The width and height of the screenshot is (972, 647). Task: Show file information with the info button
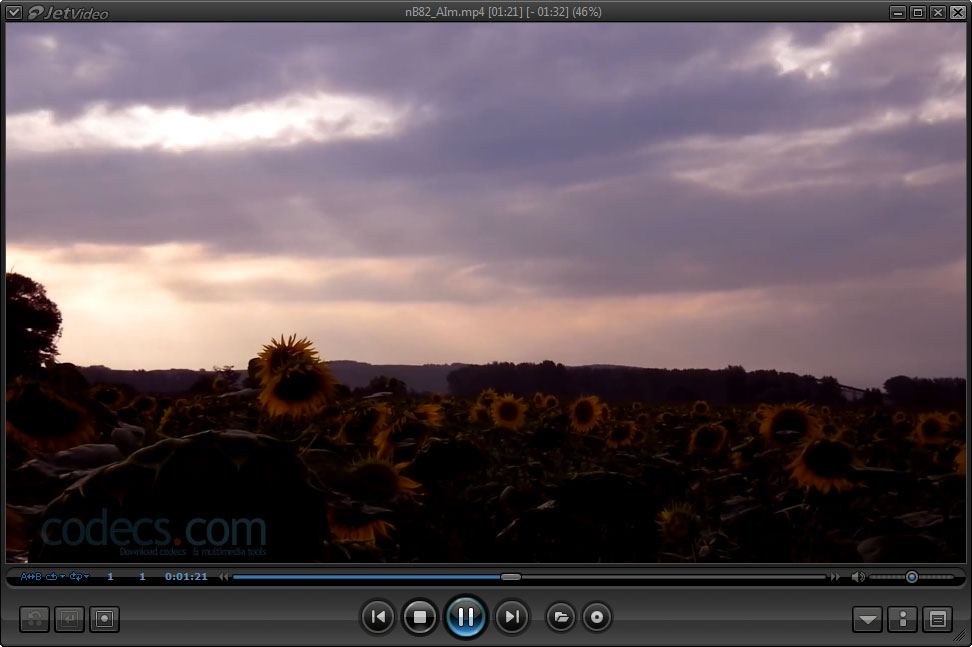click(903, 618)
